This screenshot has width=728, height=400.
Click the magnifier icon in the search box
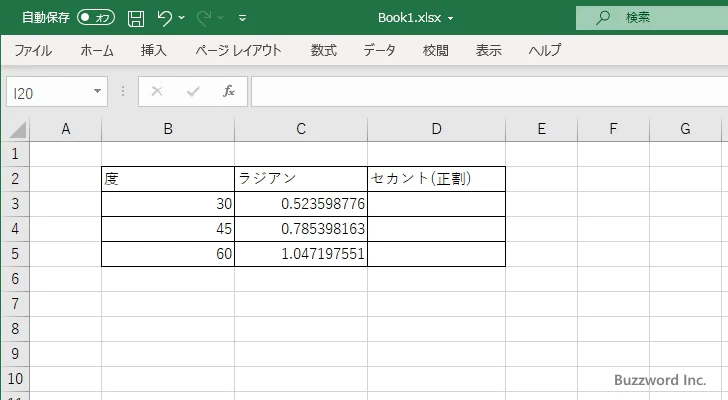pos(603,18)
